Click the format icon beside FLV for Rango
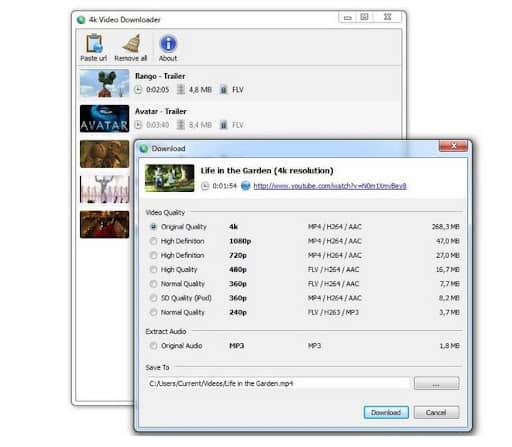The height and width of the screenshot is (447, 512). coord(224,89)
